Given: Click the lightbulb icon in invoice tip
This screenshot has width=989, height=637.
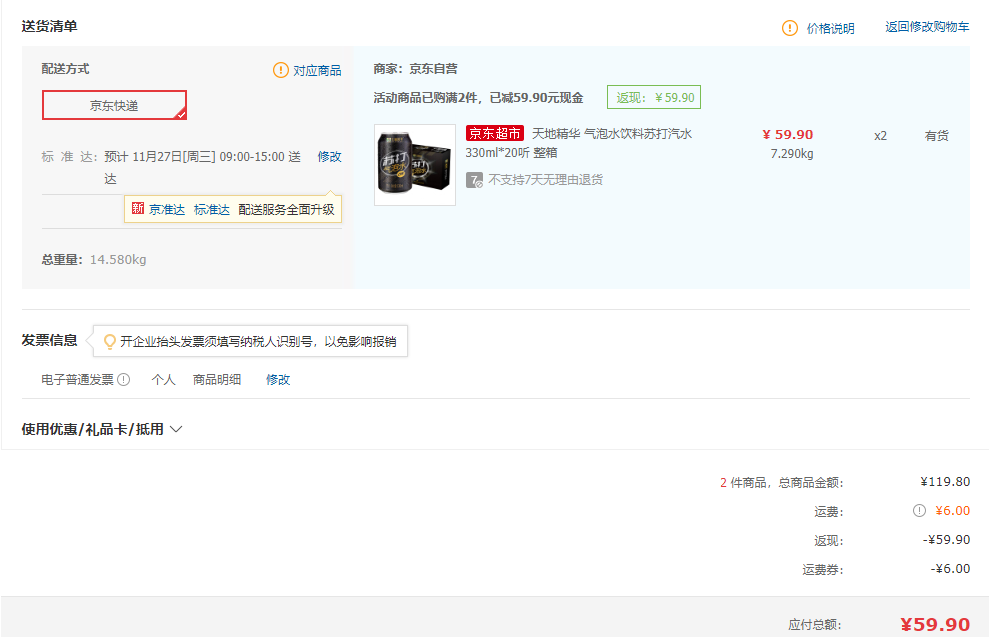Looking at the screenshot, I should coord(109,342).
